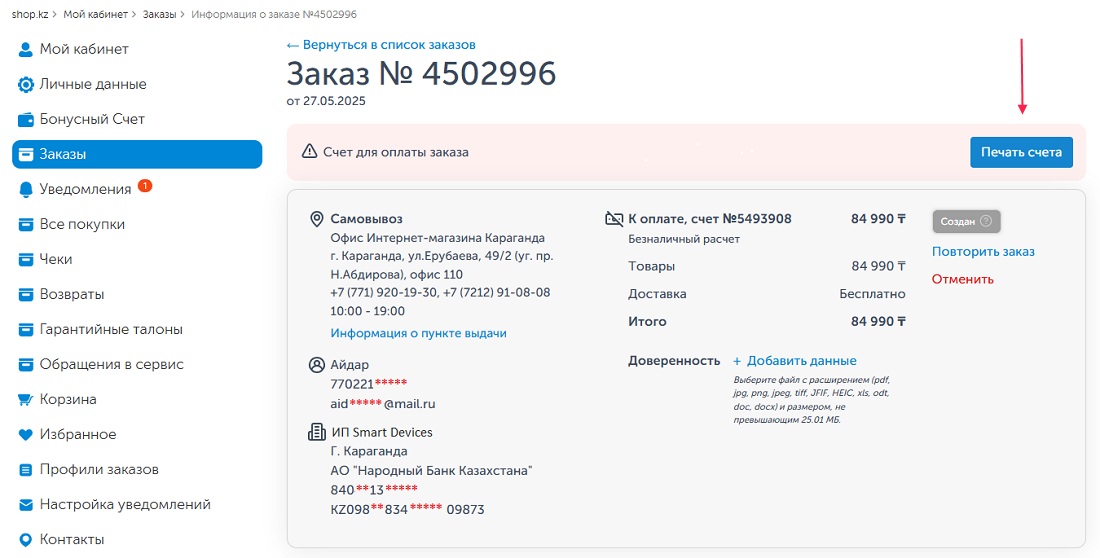Click the Корзина cart icon
1100x558 pixels.
[26, 399]
